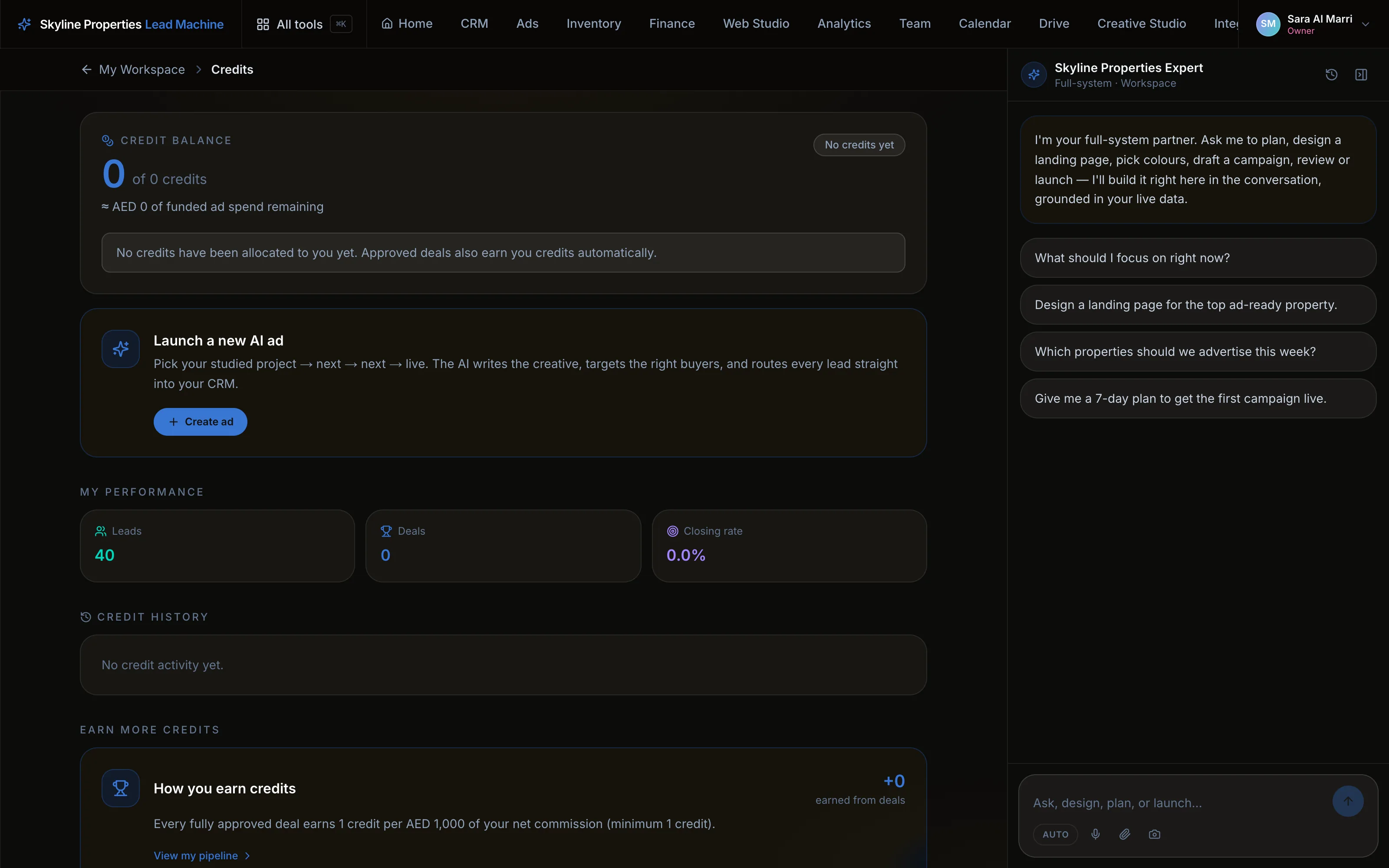This screenshot has height=868, width=1389.
Task: Click the Leads value 40
Action: tap(105, 555)
